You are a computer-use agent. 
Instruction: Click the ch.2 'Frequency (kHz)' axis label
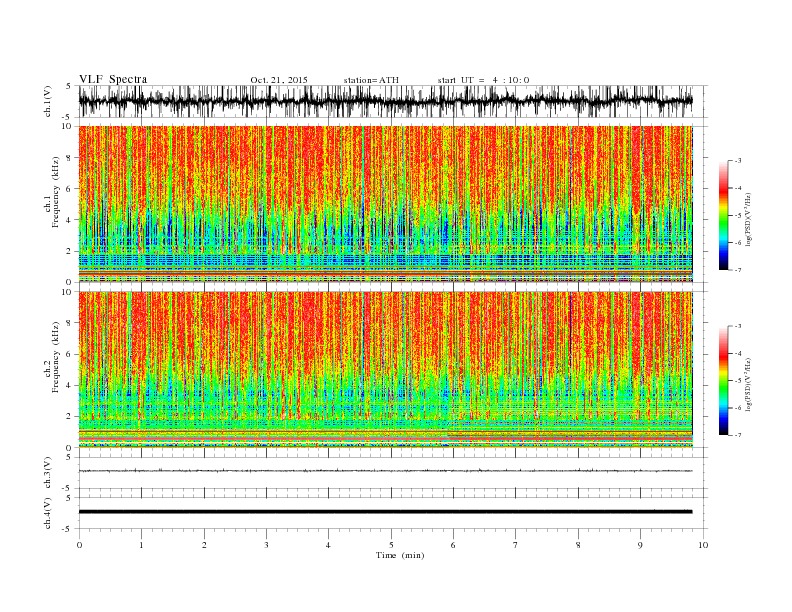pos(55,356)
